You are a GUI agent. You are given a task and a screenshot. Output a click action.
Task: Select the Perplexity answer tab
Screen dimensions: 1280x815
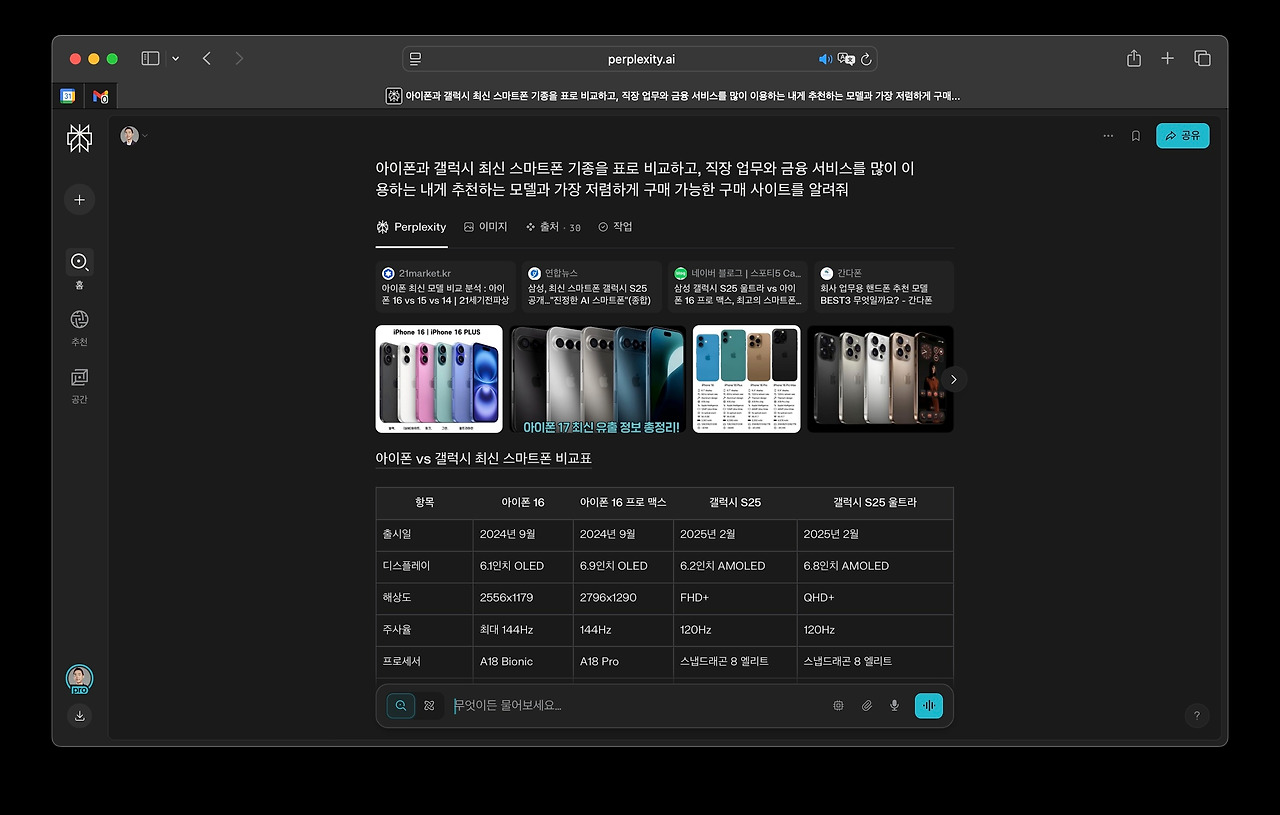click(411, 227)
